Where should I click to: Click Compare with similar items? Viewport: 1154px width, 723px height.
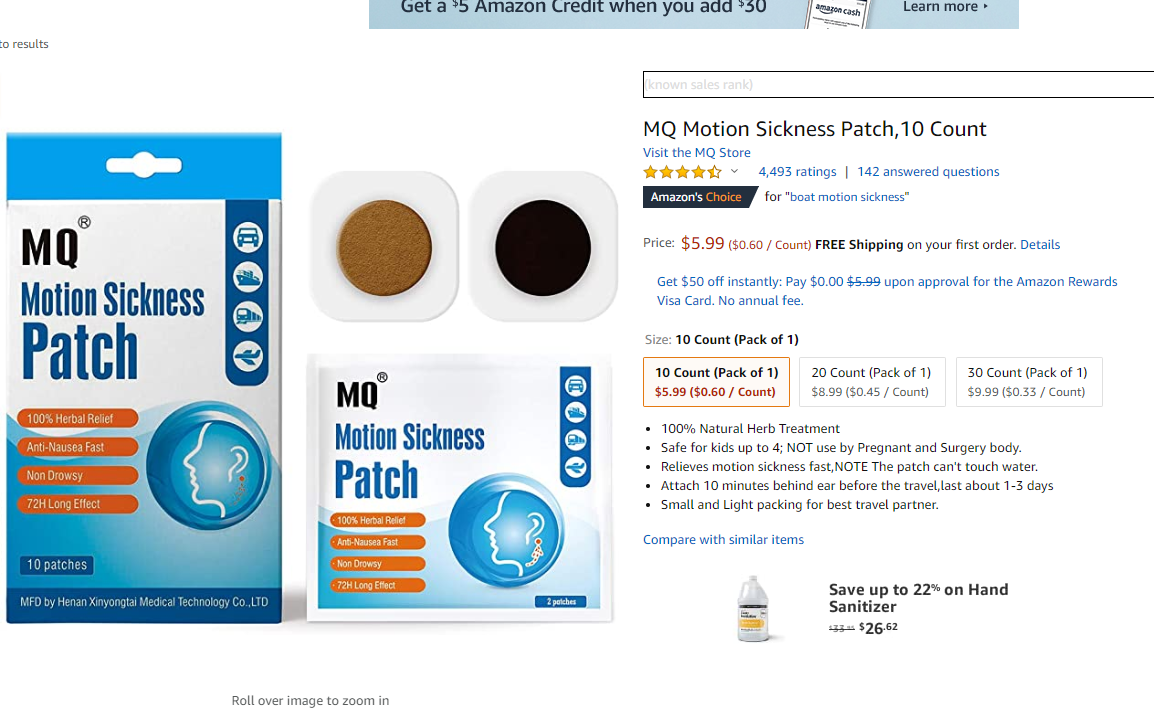(x=723, y=540)
